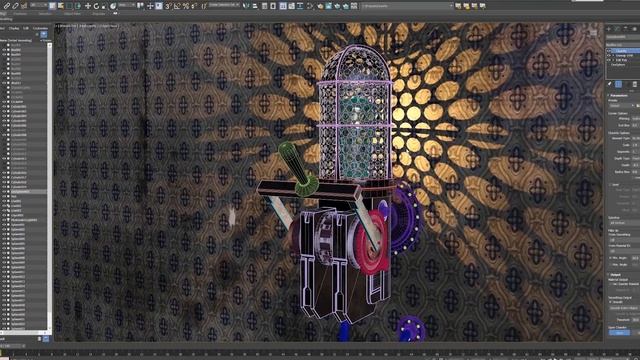Open the Freeform ribbon tab
Screen dimensions: 640x360
20,13
